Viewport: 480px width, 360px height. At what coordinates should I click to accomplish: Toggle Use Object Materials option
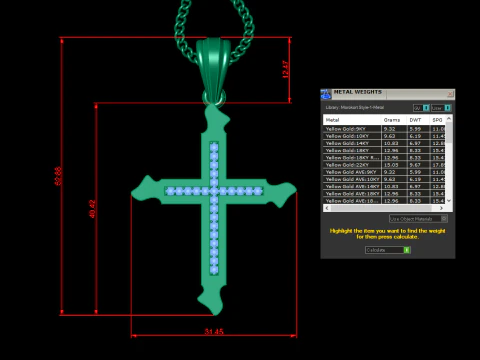point(418,219)
